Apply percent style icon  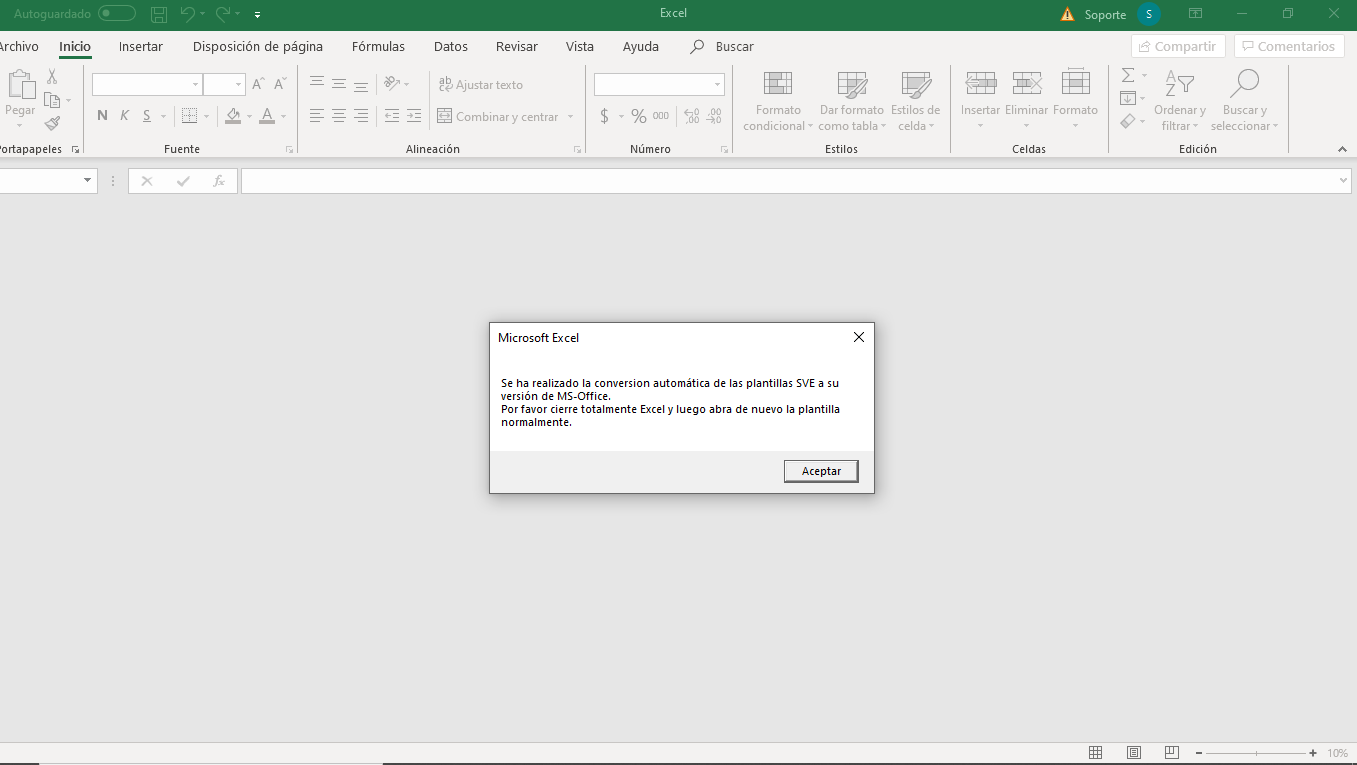point(638,116)
